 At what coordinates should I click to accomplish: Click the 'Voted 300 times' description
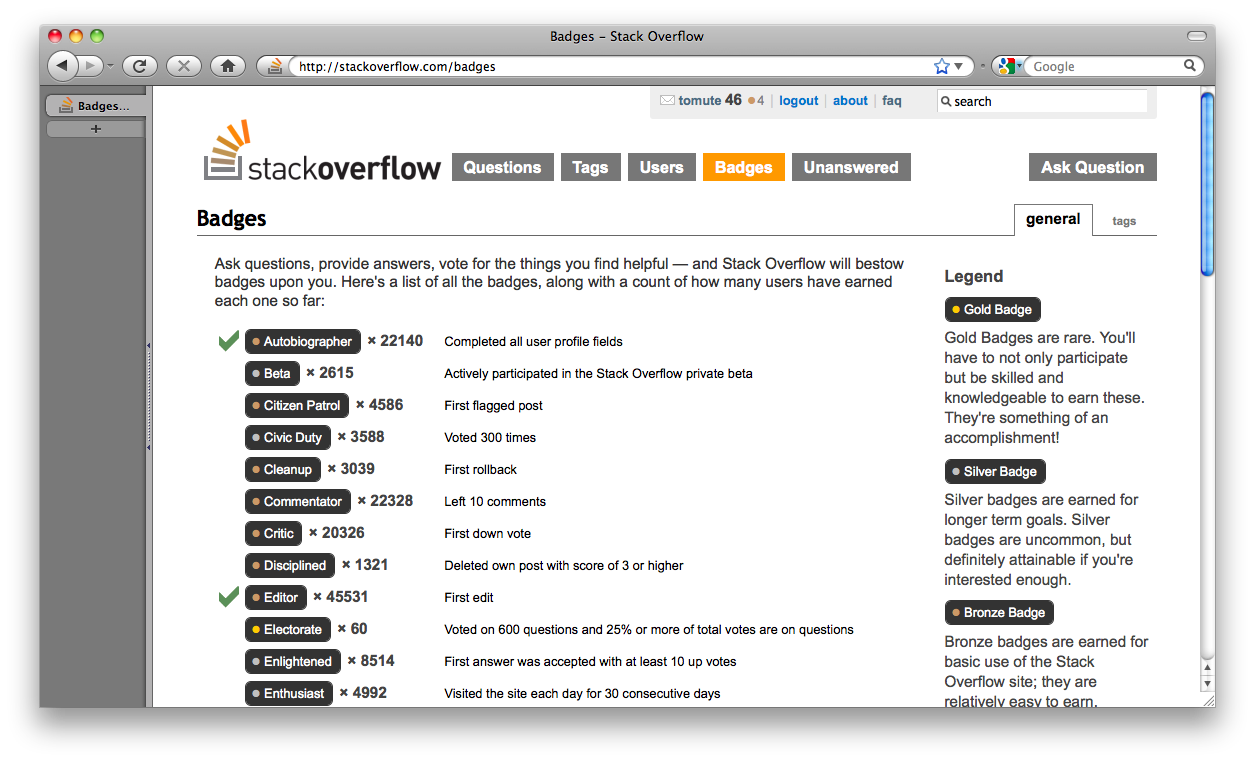click(490, 438)
